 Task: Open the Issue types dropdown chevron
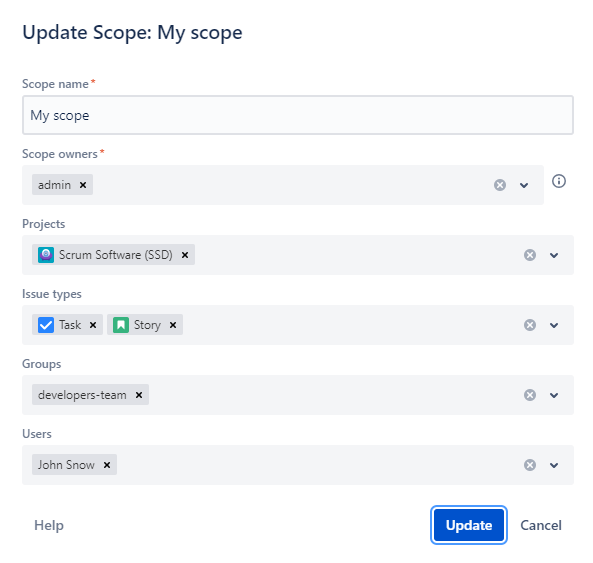point(554,325)
